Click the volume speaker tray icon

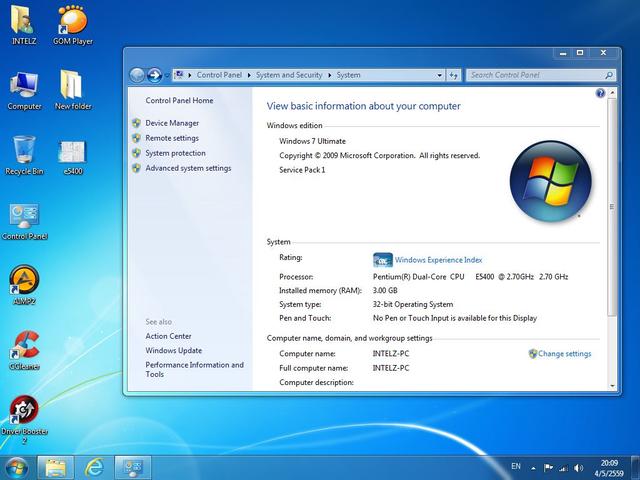pyautogui.click(x=578, y=468)
